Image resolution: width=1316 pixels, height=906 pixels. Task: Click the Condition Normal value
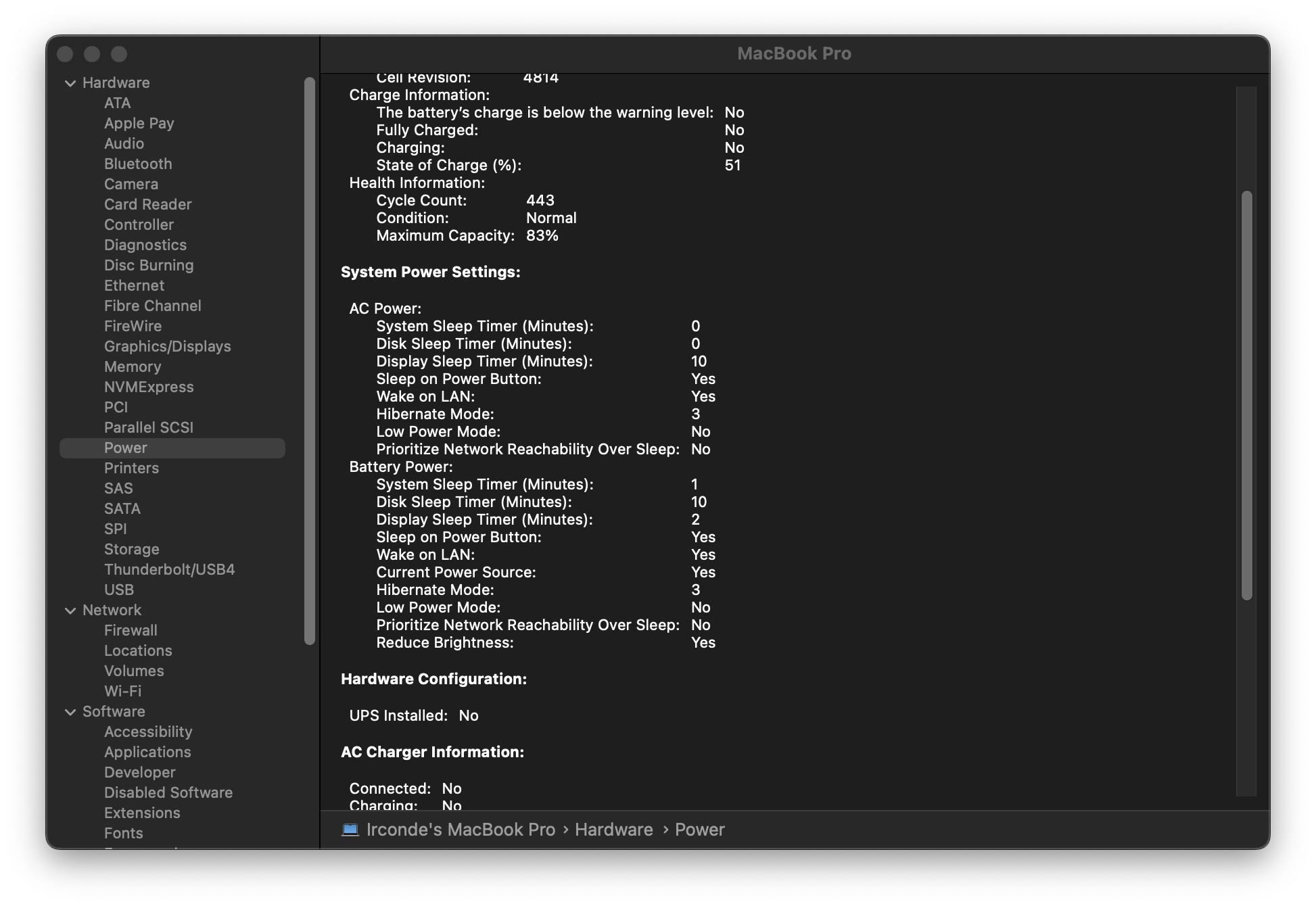552,218
